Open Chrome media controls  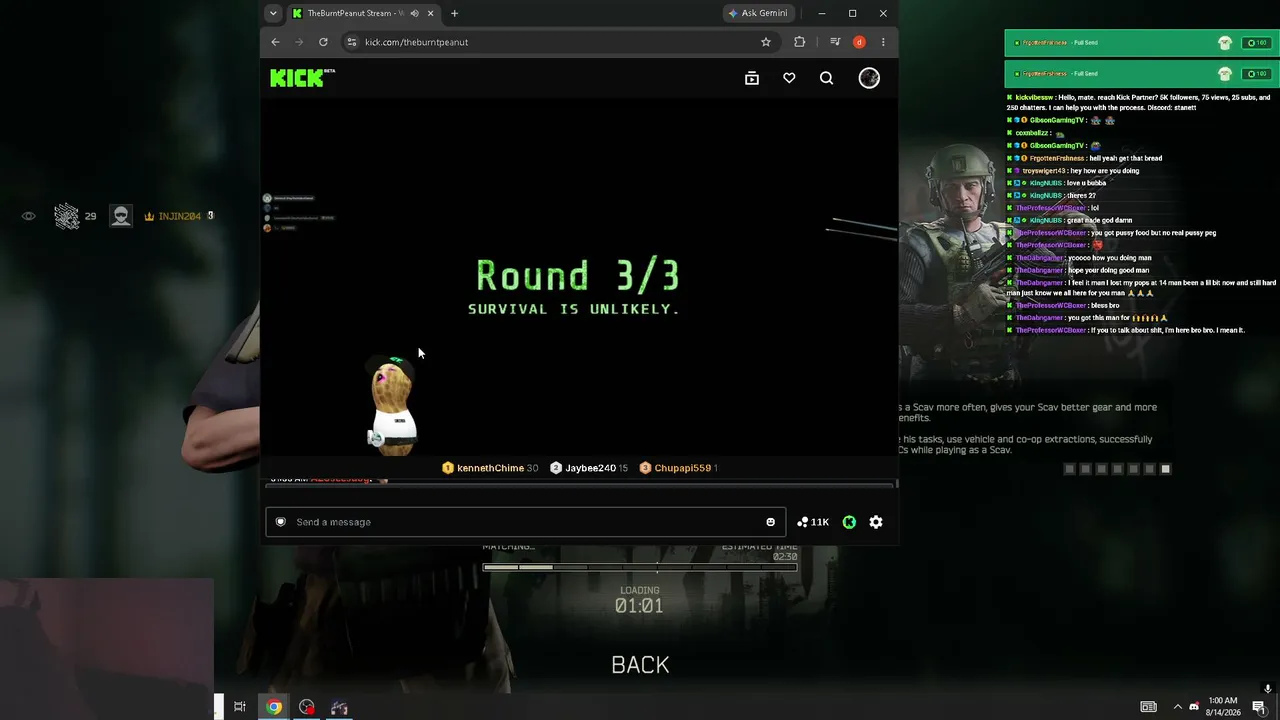point(835,42)
